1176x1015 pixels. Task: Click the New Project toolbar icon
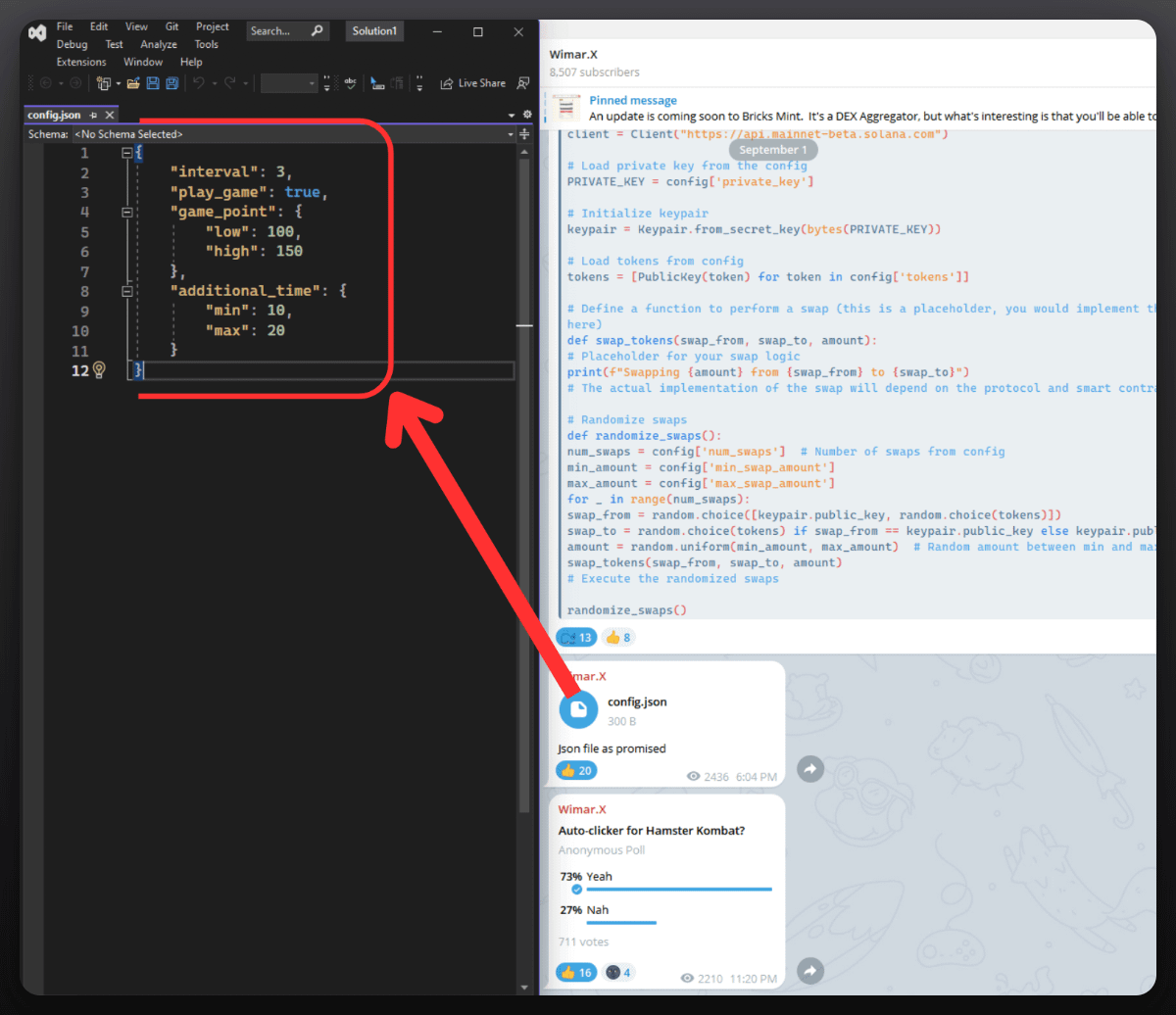tap(103, 83)
